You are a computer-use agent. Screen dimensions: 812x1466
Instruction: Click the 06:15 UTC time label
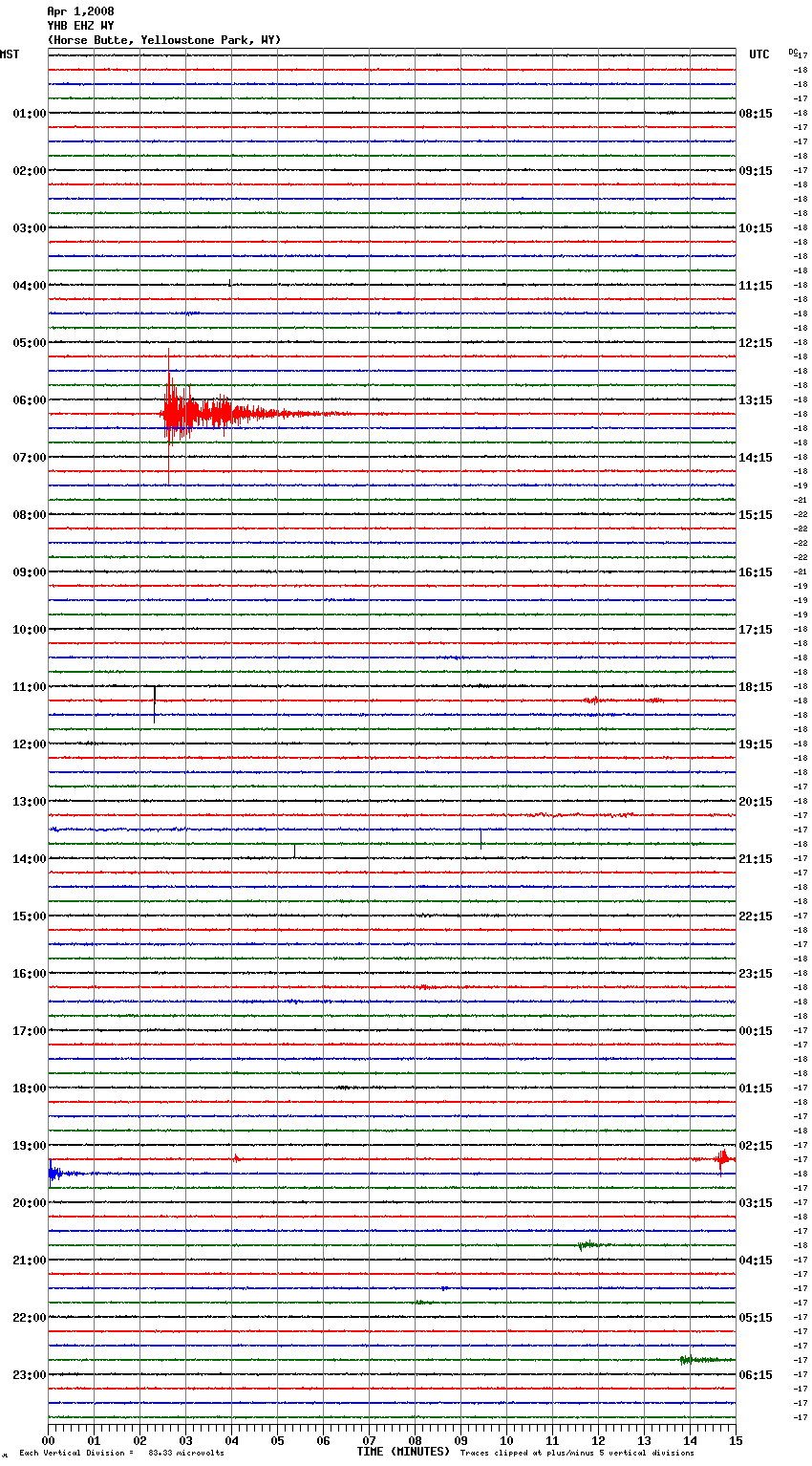coord(756,1375)
